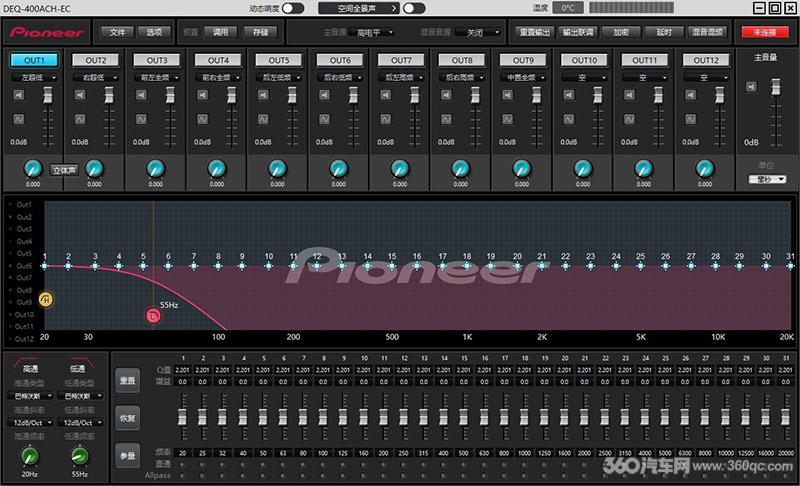The image size is (800, 486).
Task: Click the 主音量 master volume fader
Action: 776,87
